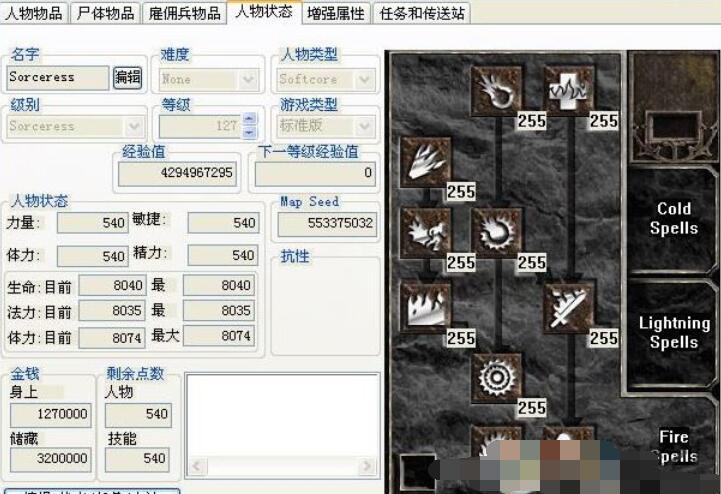Click the 生命 目前 field 8040

point(112,286)
